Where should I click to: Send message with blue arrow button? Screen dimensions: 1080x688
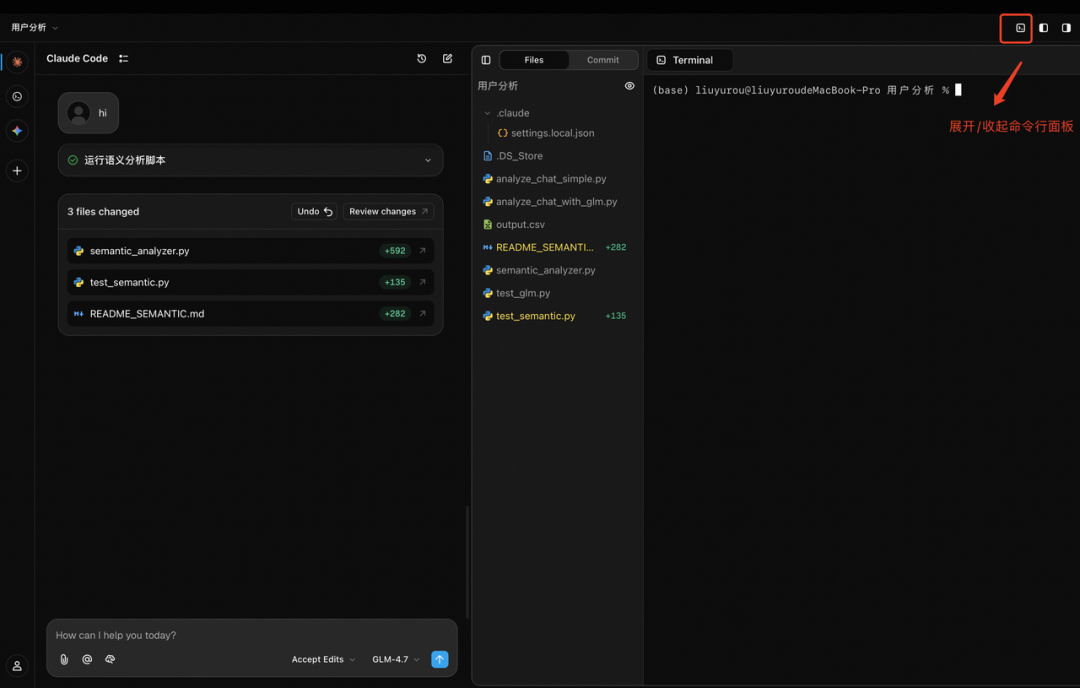[x=439, y=659]
